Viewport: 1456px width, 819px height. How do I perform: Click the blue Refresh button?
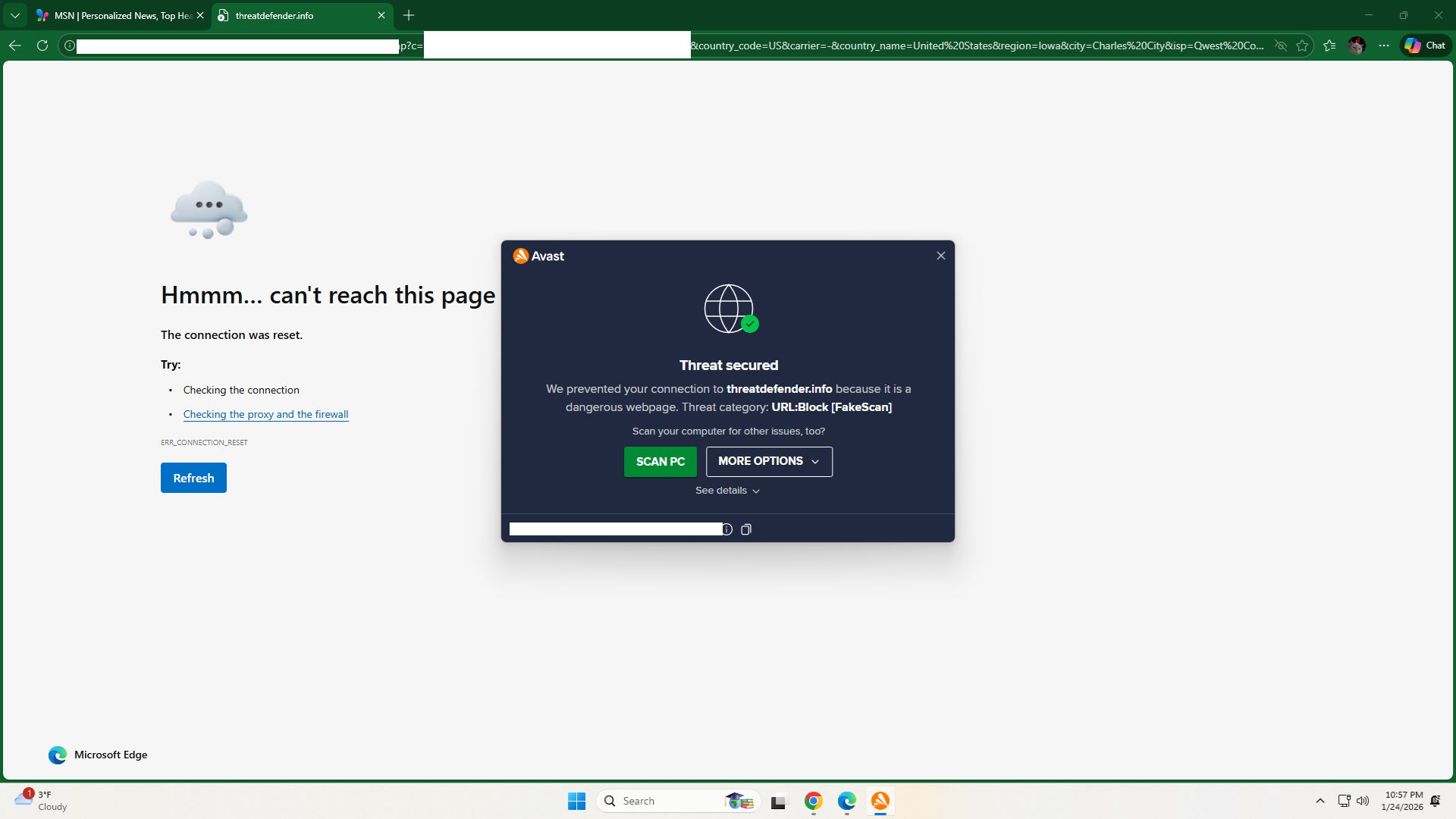pos(193,478)
